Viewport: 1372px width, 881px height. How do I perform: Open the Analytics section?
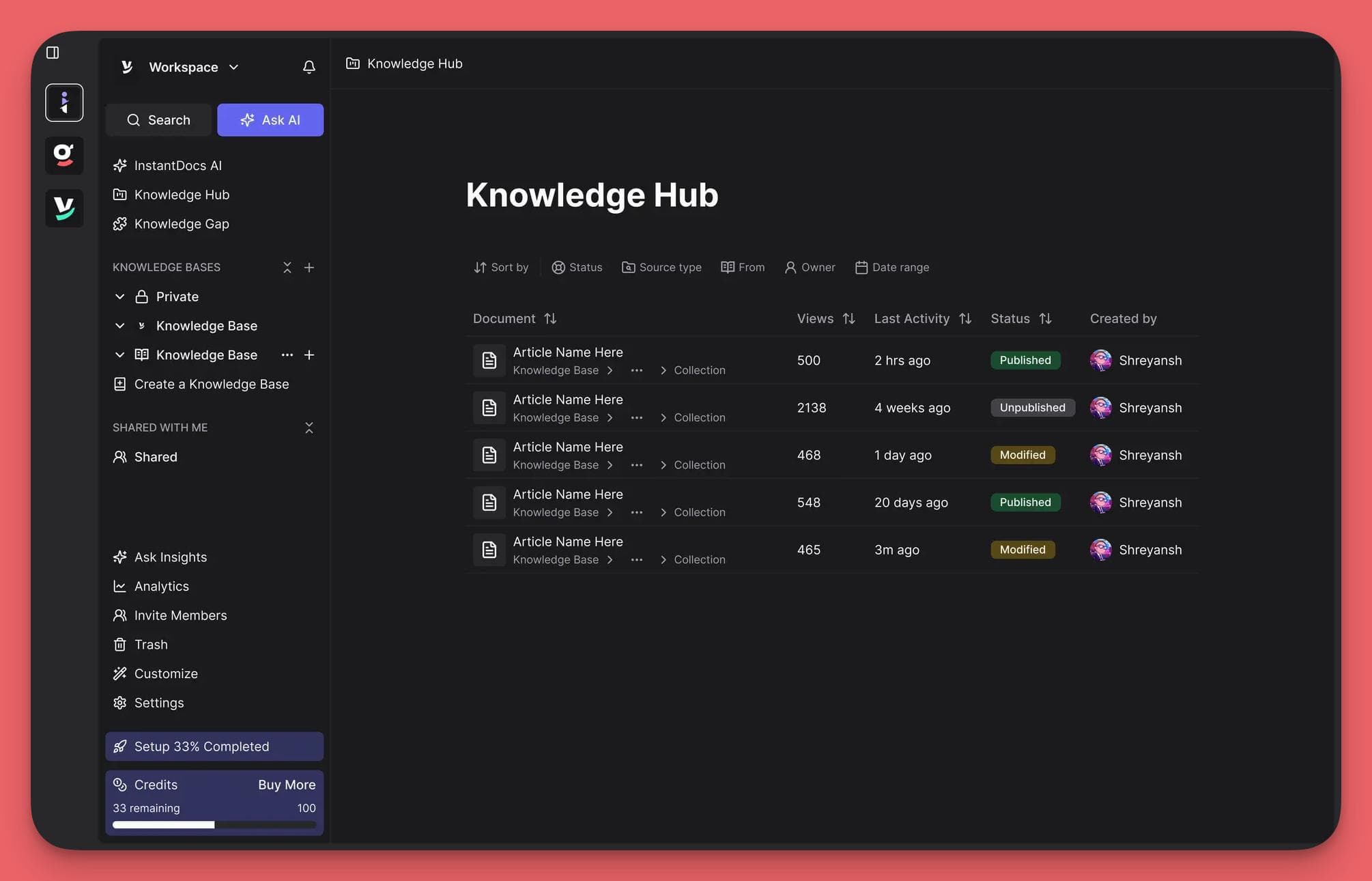pos(161,586)
